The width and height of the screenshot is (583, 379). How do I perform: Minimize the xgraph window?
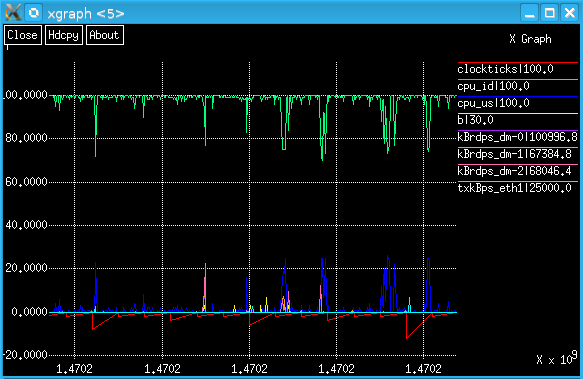[529, 13]
